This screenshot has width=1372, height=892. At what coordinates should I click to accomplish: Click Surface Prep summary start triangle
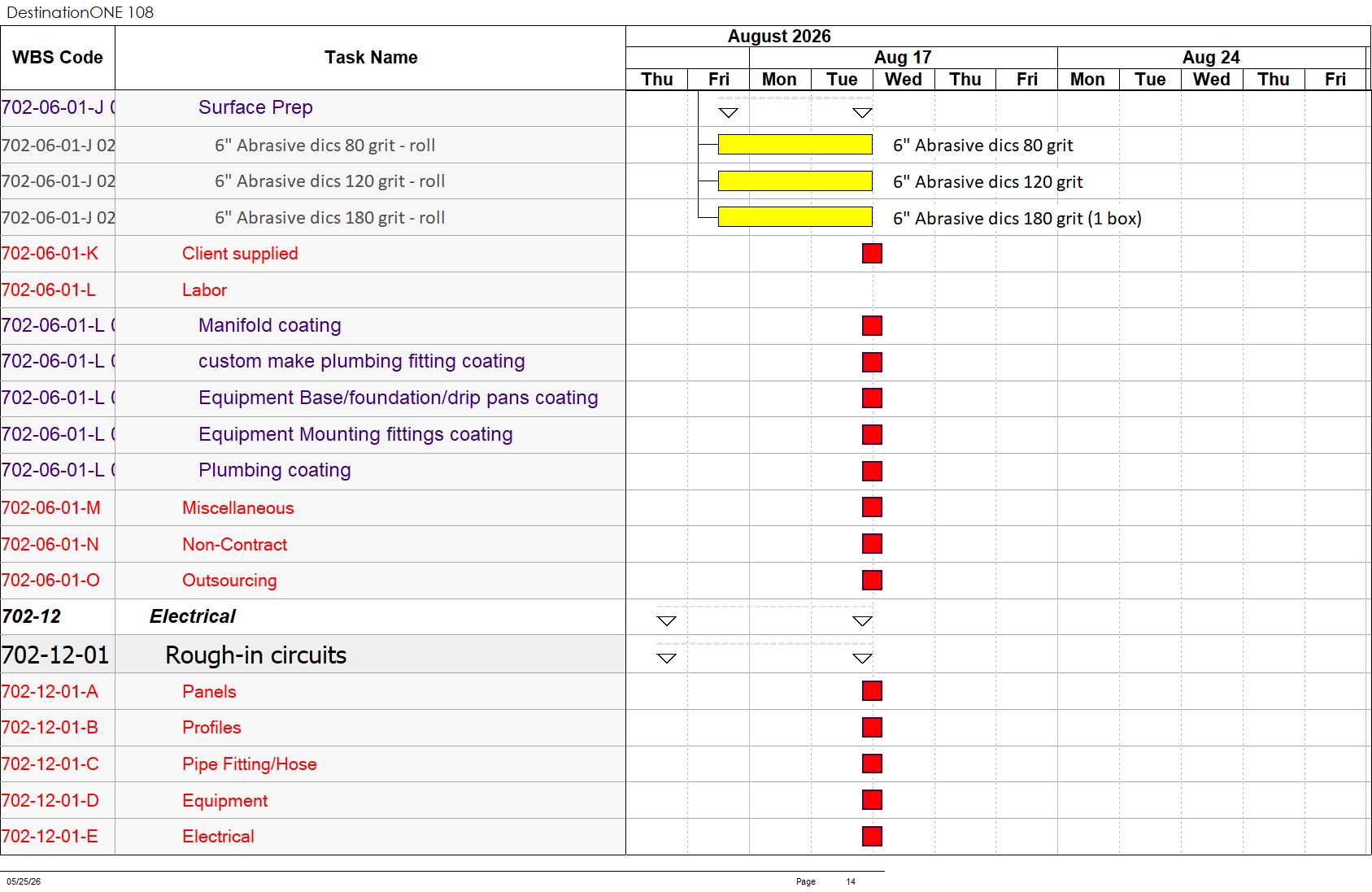[x=729, y=113]
